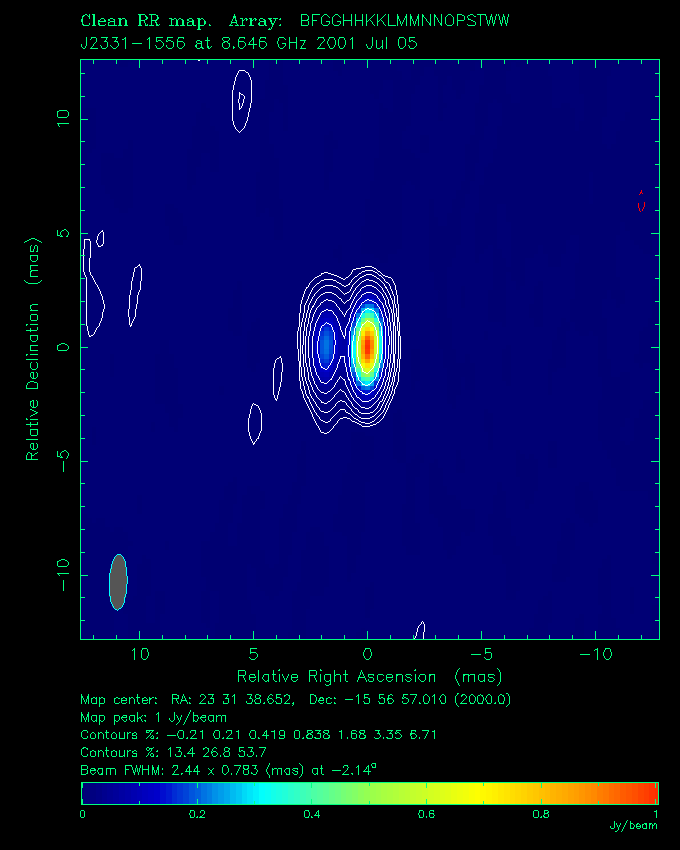Click the '−10' tick label on the declination axis

pos(63,575)
